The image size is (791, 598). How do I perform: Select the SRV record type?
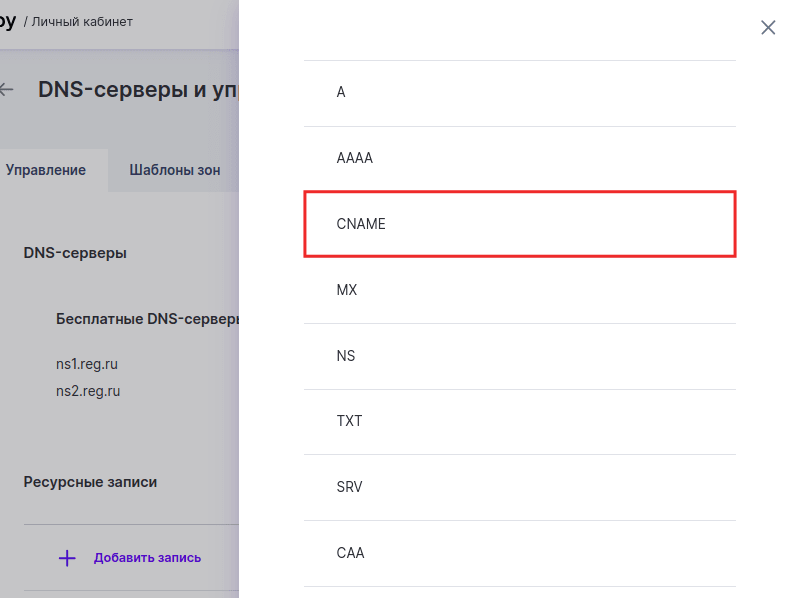tap(520, 487)
